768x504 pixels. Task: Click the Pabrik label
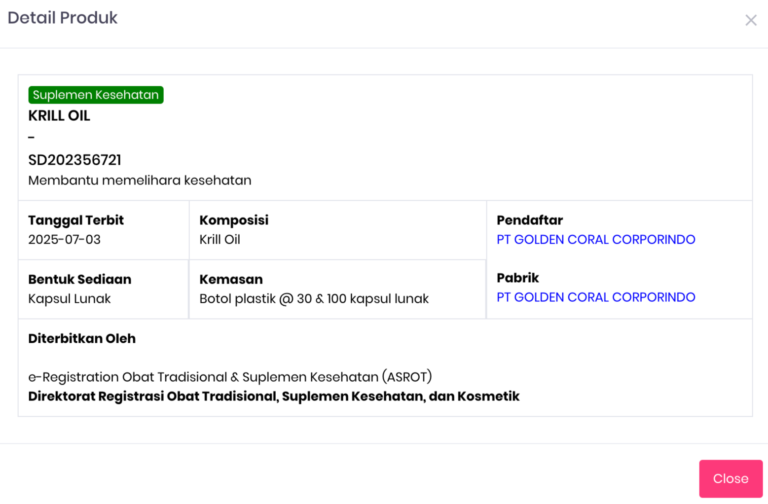point(518,278)
